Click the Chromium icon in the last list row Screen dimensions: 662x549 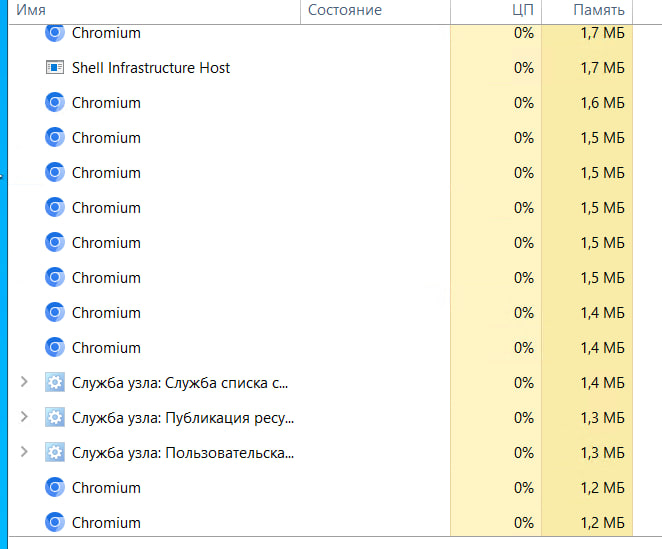[54, 523]
